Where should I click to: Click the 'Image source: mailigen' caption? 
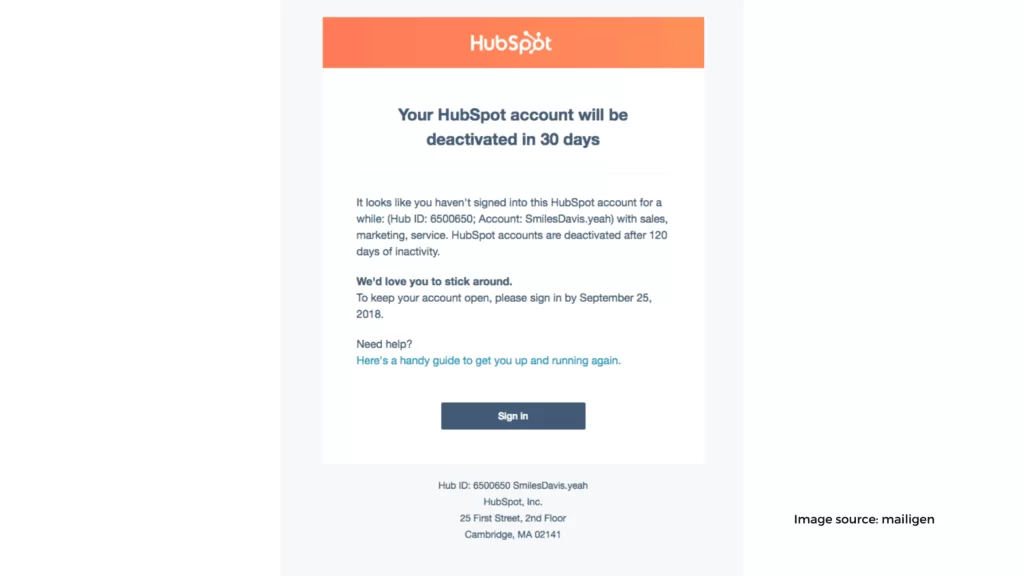pyautogui.click(x=864, y=519)
